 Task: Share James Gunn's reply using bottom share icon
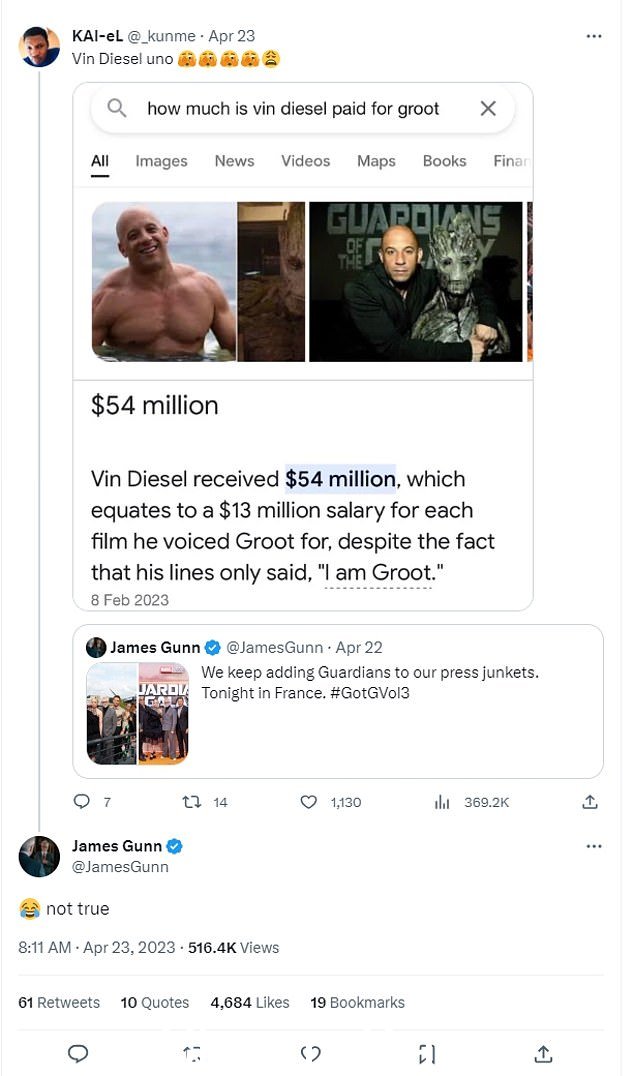coord(543,1053)
